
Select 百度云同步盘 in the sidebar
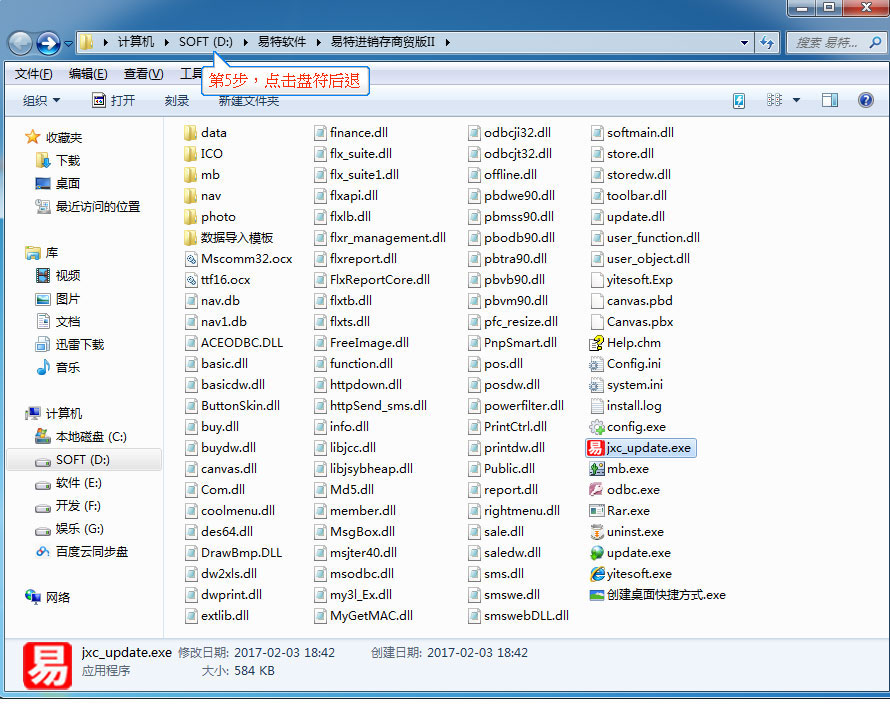(91, 552)
